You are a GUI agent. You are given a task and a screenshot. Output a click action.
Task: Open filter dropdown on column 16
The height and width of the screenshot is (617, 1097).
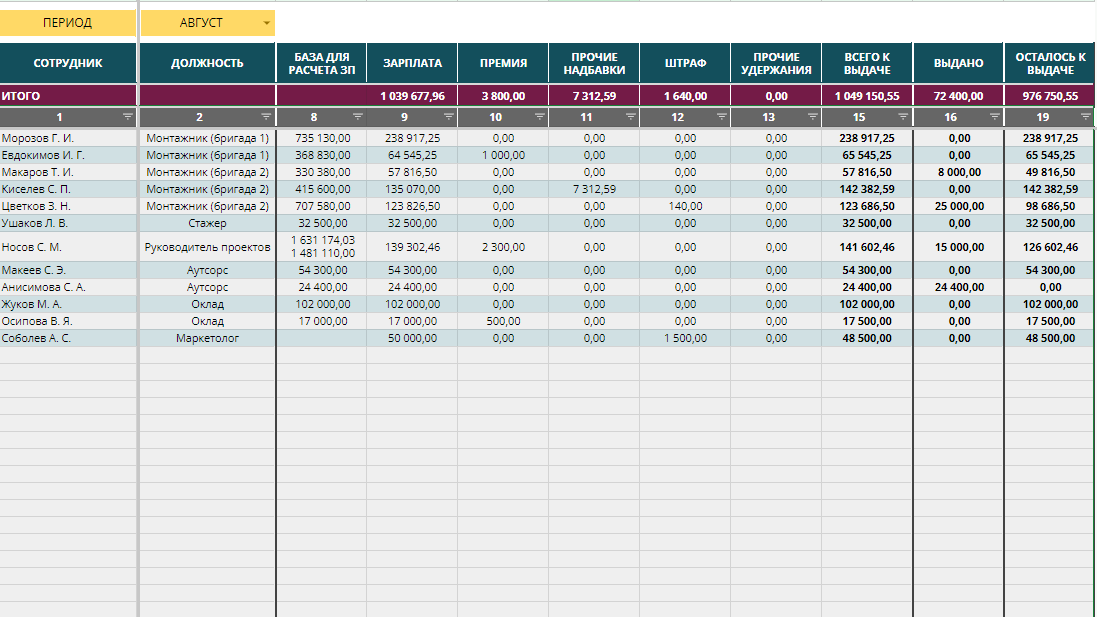pos(994,117)
